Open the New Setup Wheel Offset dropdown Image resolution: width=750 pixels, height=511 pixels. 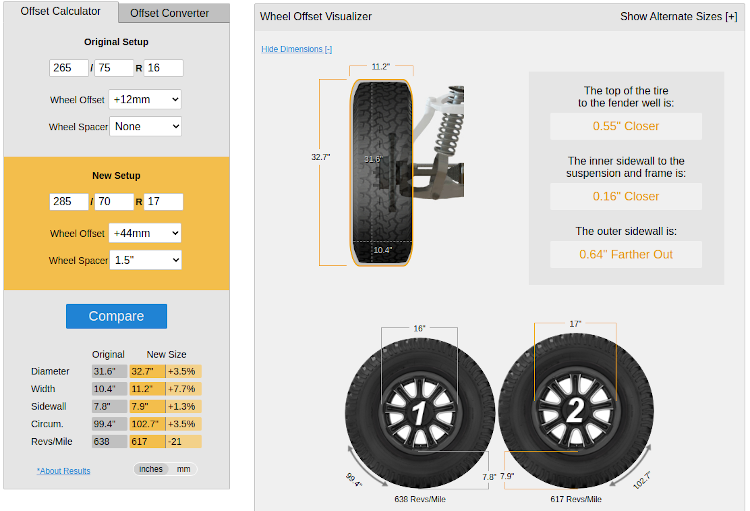tap(145, 233)
